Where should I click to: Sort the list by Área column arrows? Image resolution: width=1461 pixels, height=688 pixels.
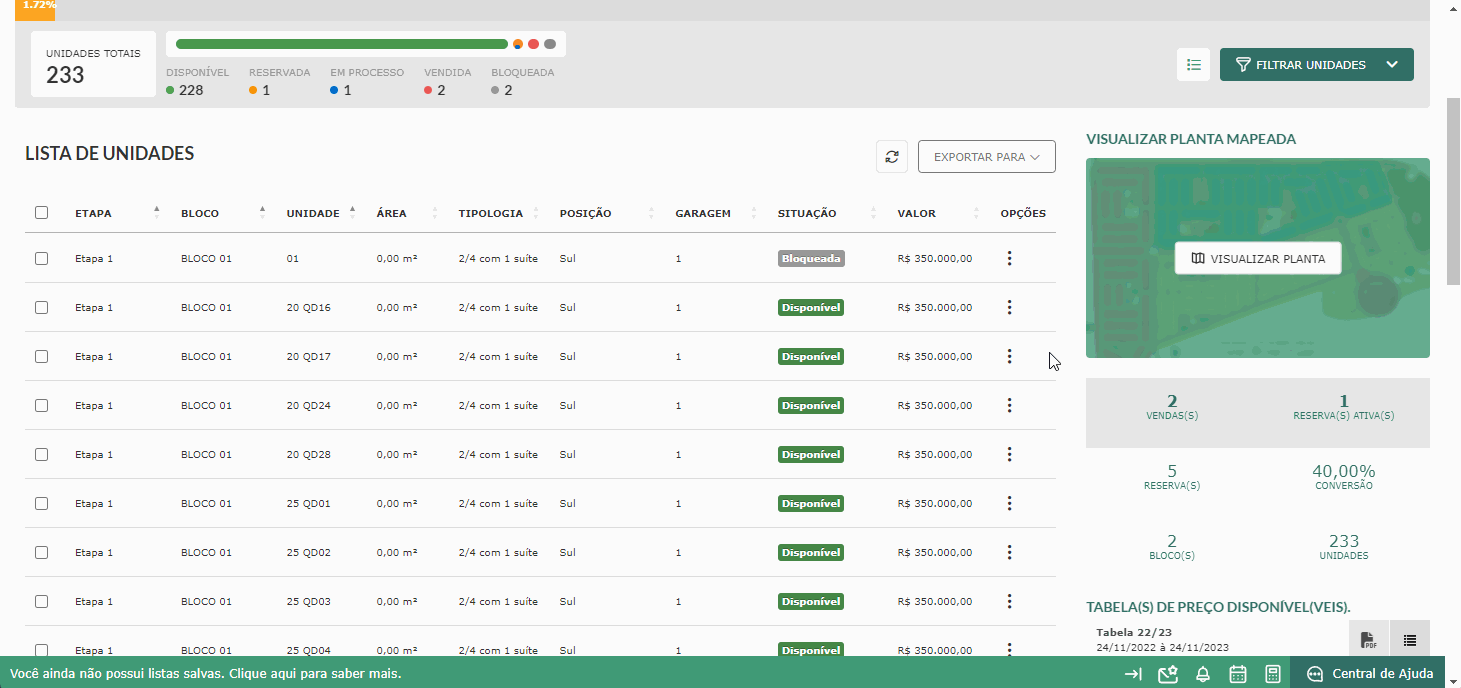(434, 213)
